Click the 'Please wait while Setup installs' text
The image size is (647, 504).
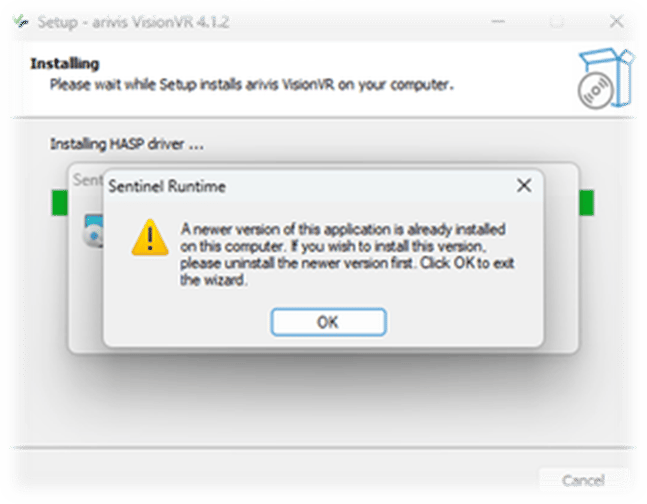(x=252, y=85)
